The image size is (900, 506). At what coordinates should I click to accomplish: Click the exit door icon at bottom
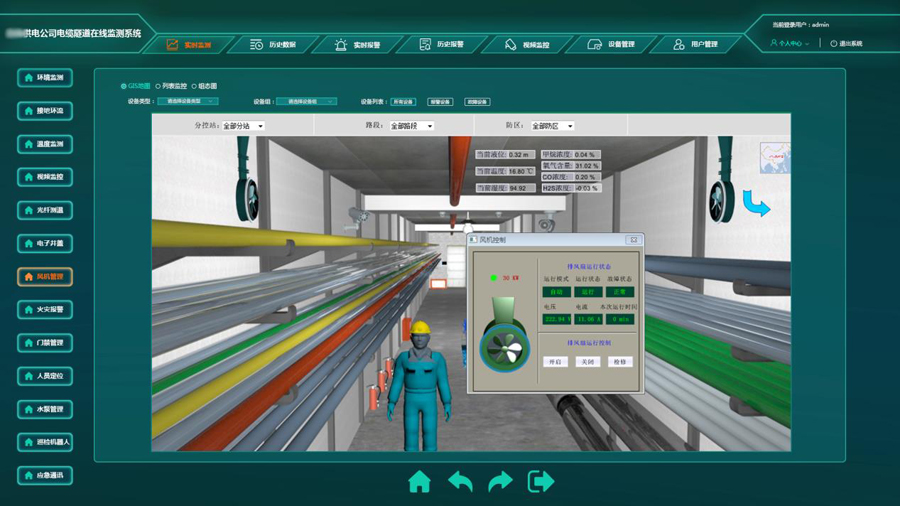tap(541, 482)
